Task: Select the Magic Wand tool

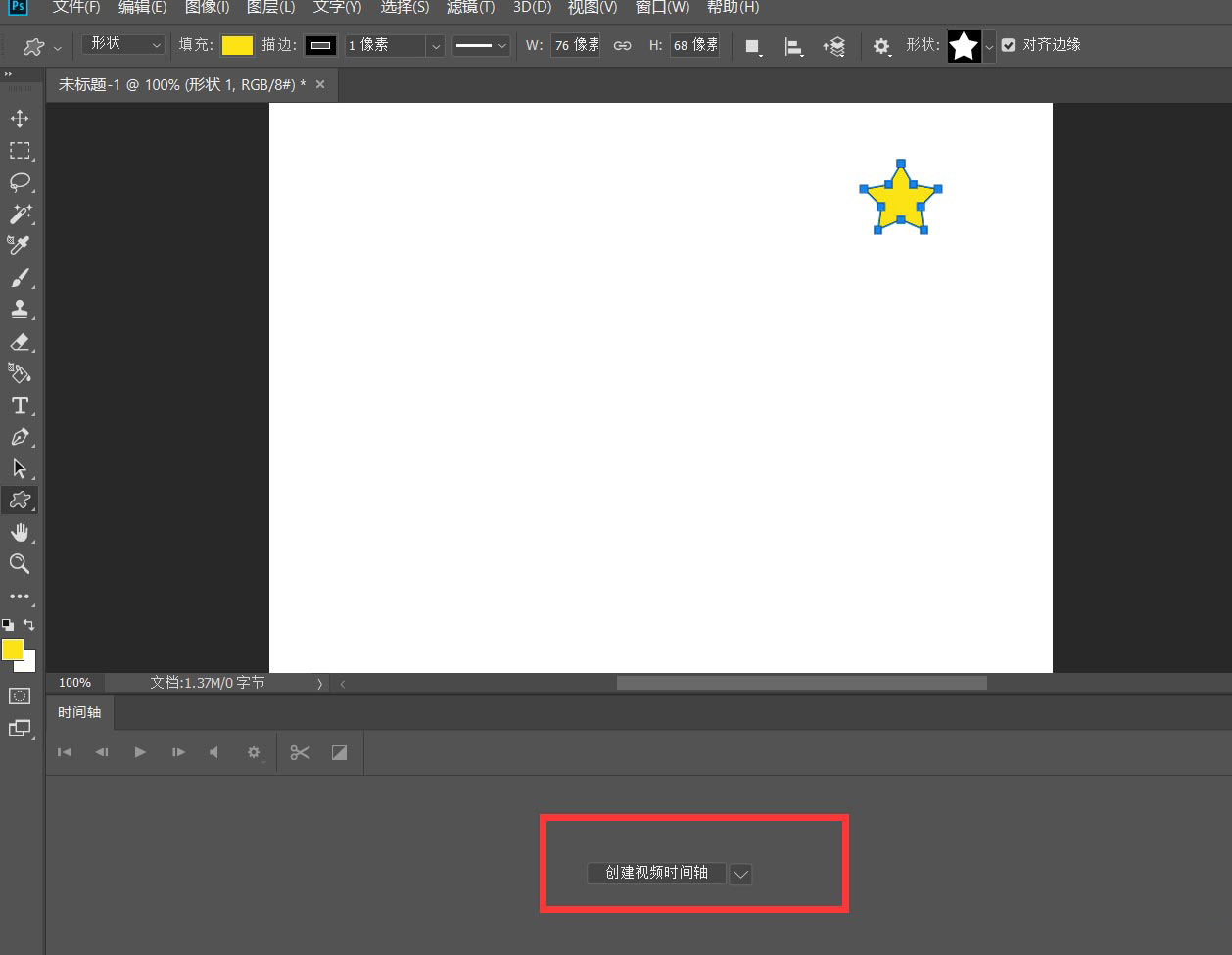Action: 20,214
